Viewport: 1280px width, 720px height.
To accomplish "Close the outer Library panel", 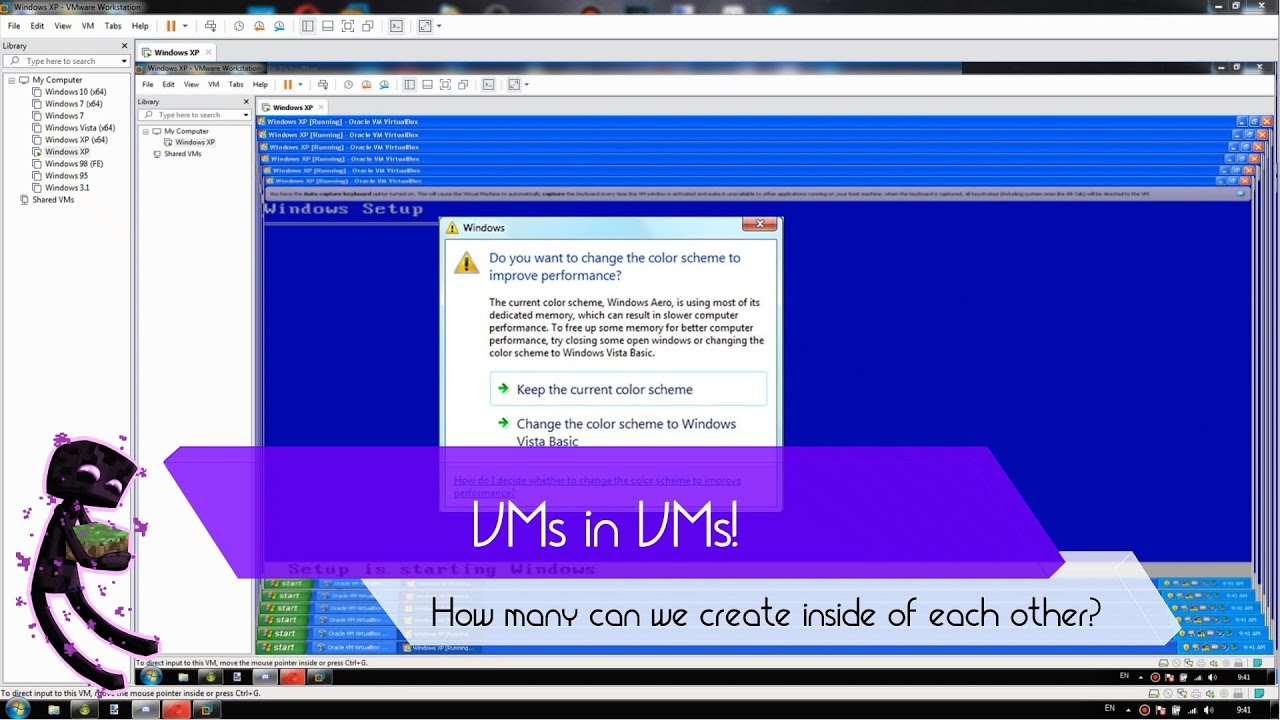I will (x=125, y=46).
